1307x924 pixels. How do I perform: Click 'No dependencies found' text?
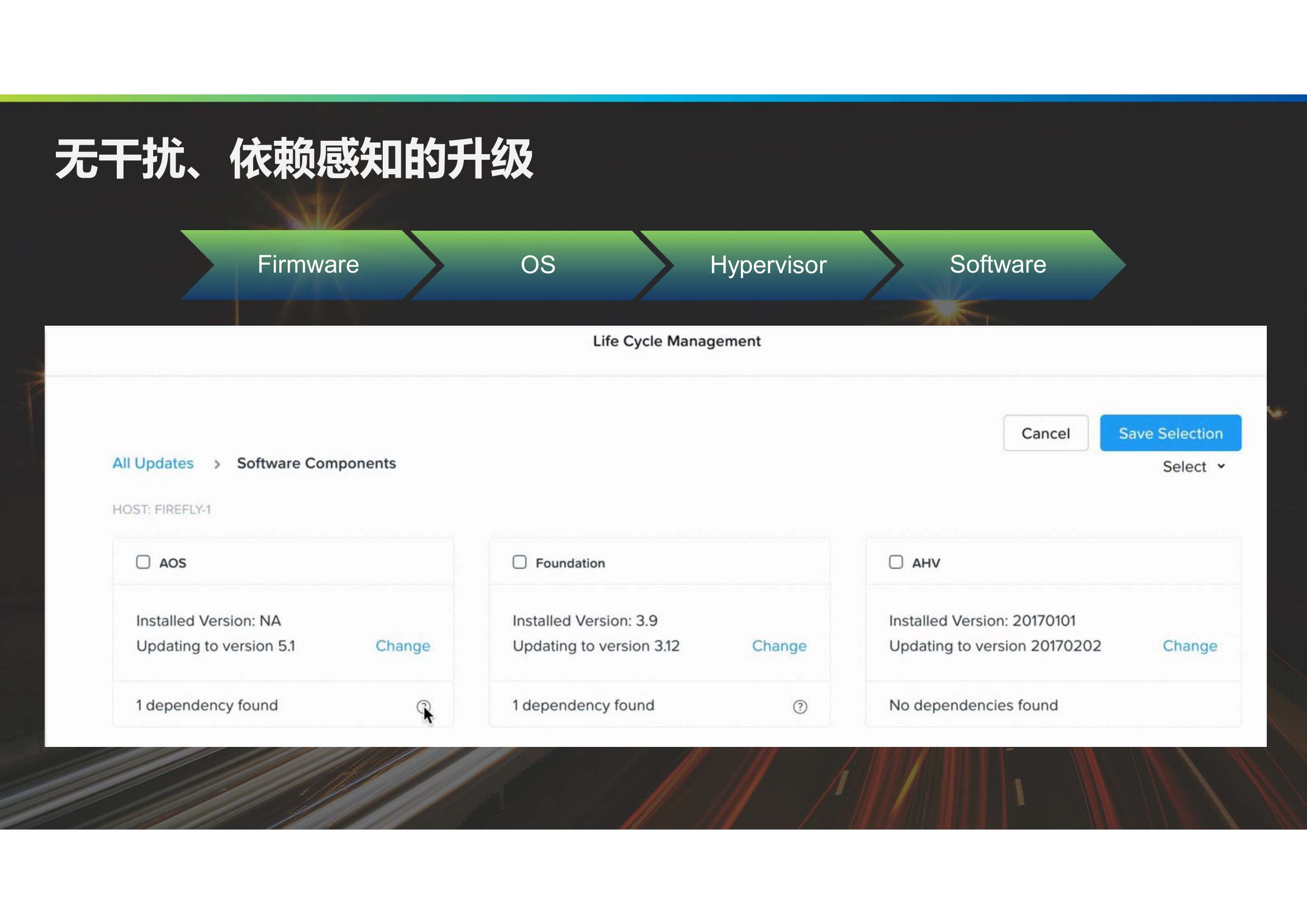coord(973,706)
